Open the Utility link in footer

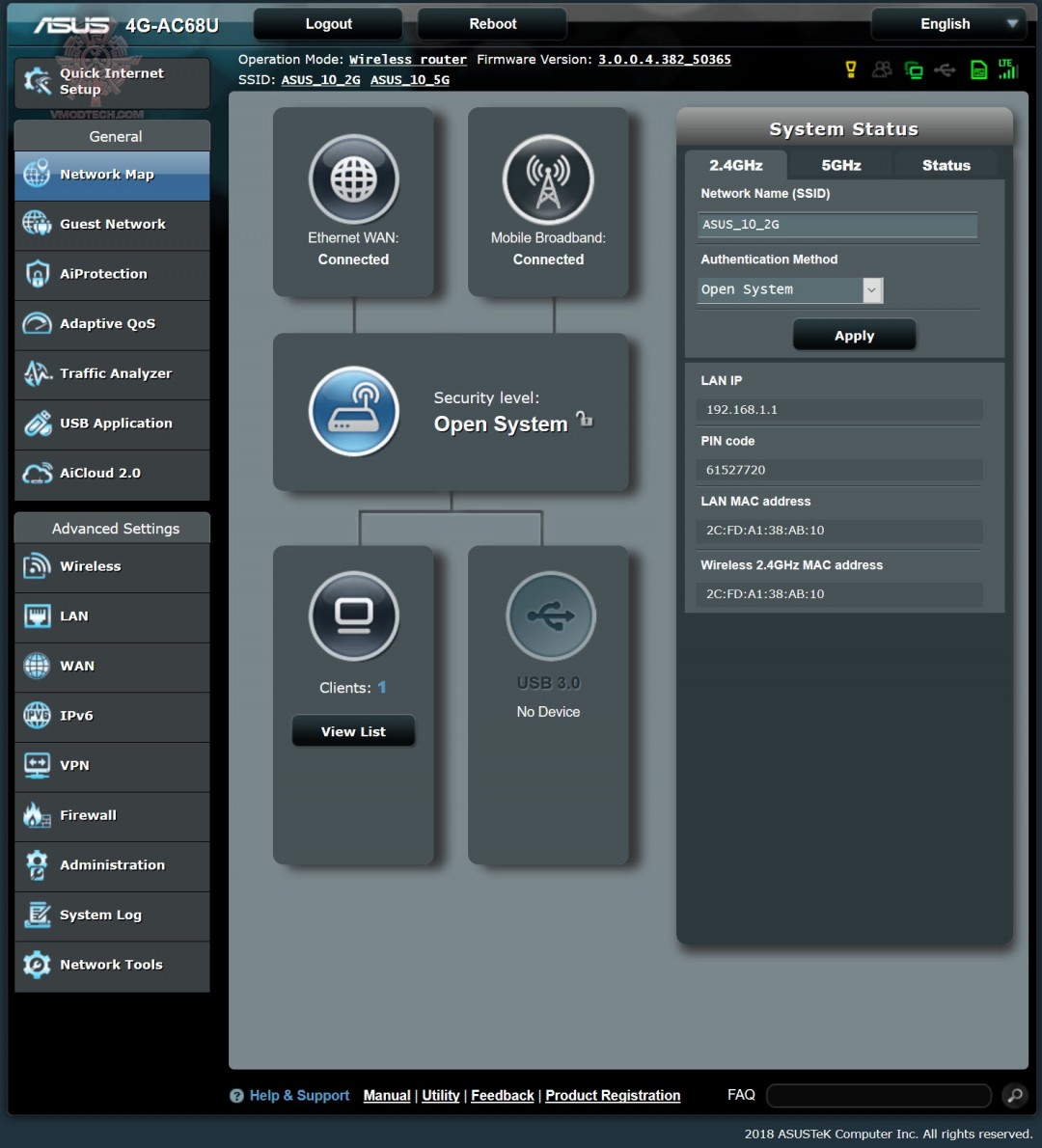[x=441, y=1095]
